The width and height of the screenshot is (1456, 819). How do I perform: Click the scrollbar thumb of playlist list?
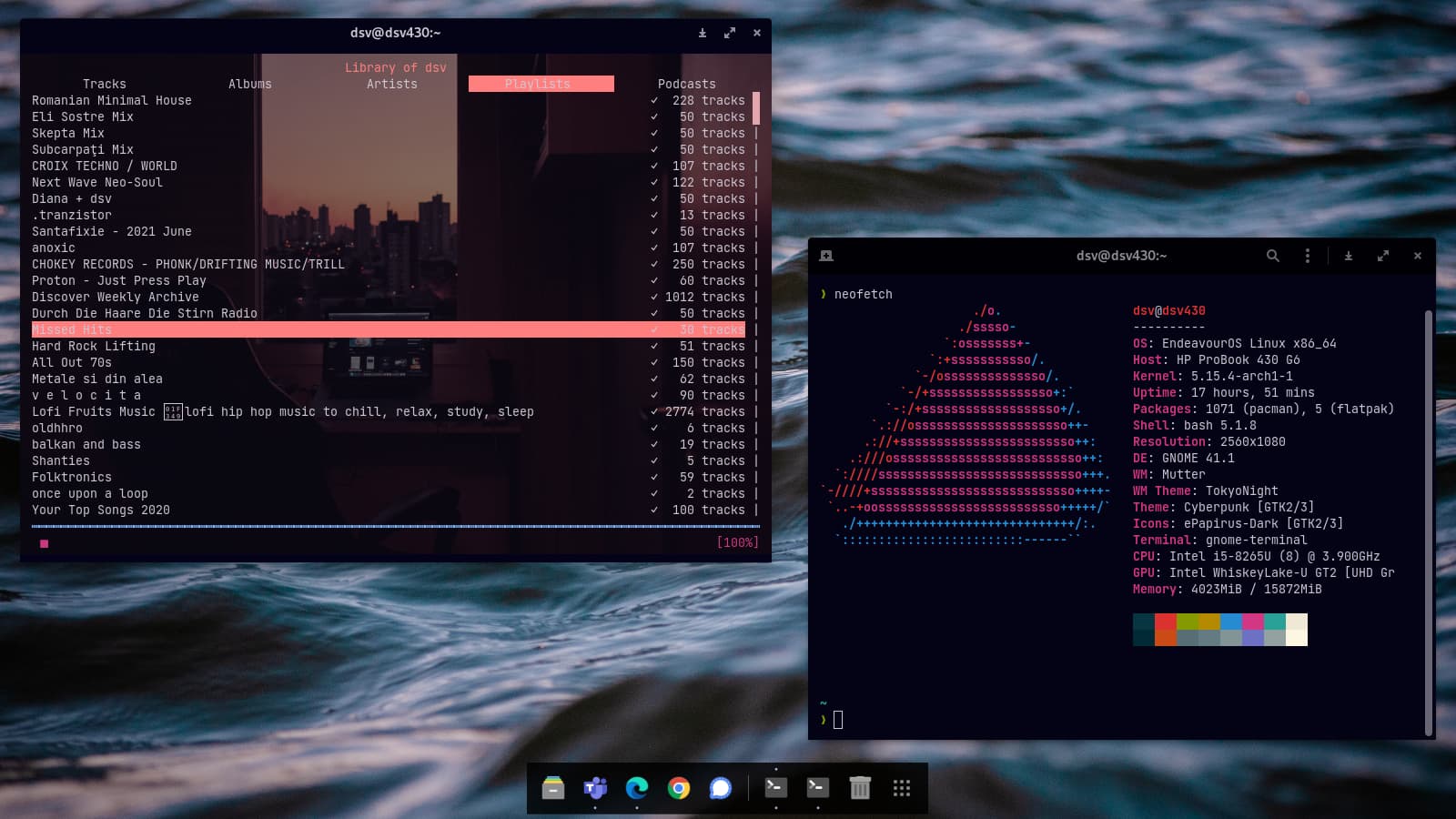[x=756, y=107]
